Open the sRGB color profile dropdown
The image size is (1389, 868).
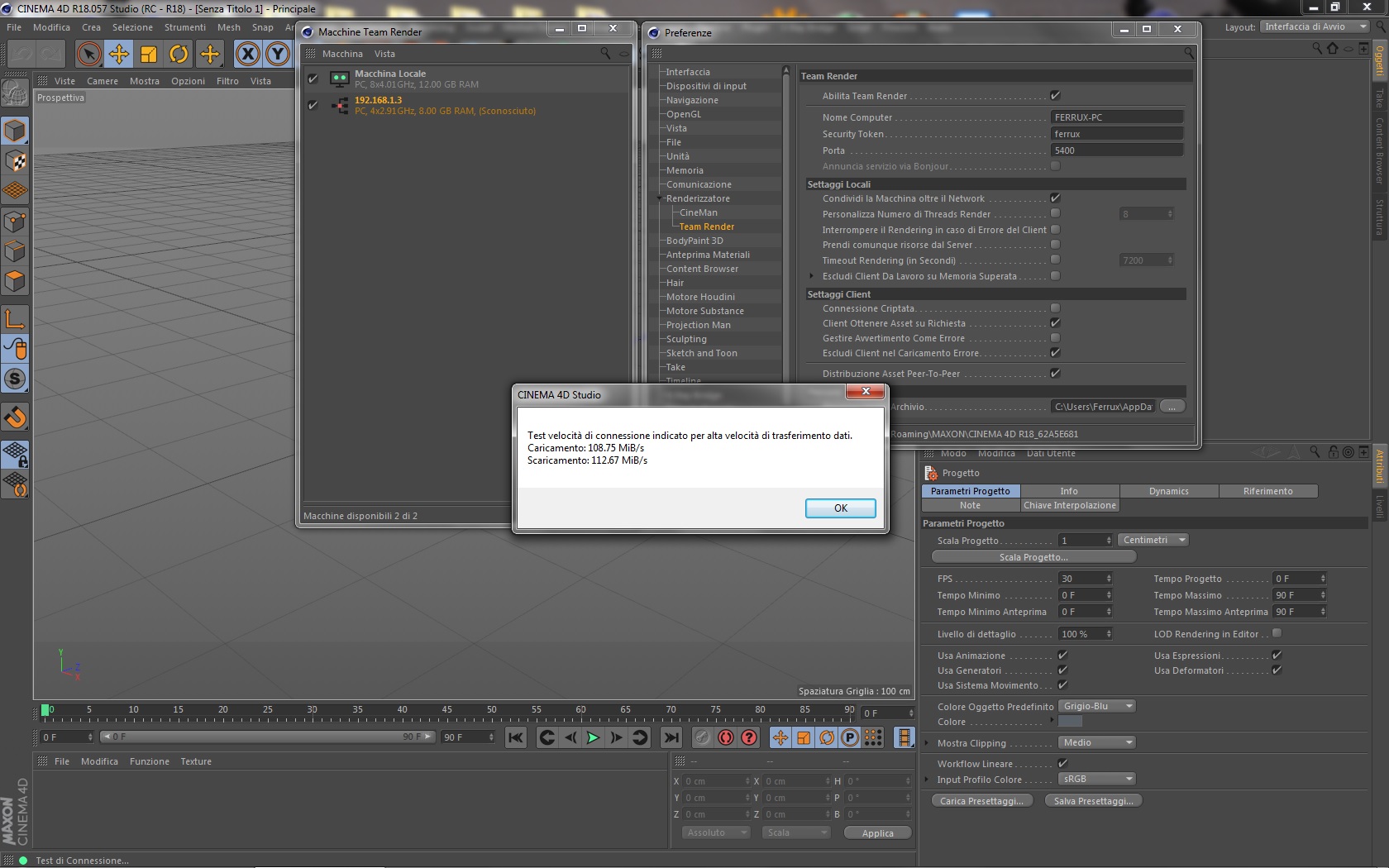coord(1097,779)
